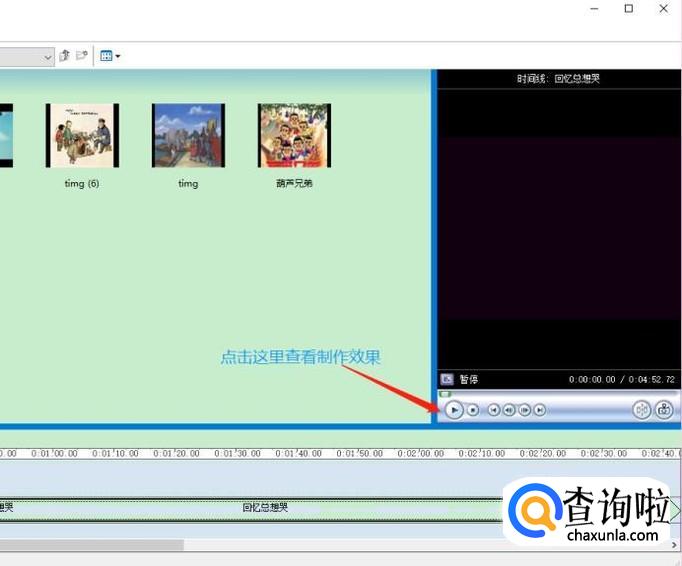Click the New Collection Folder icon
The width and height of the screenshot is (682, 566).
click(82, 56)
